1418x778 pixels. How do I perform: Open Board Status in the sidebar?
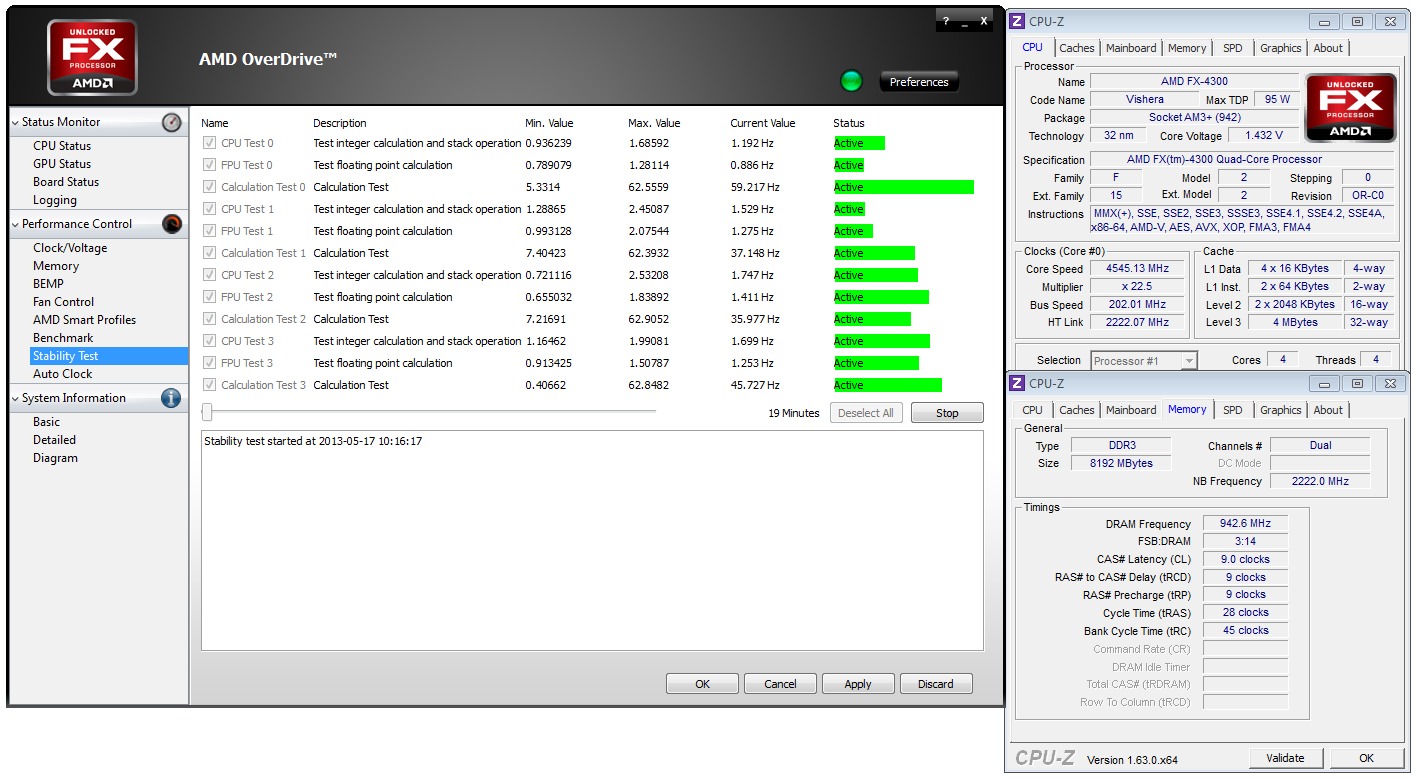coord(66,182)
